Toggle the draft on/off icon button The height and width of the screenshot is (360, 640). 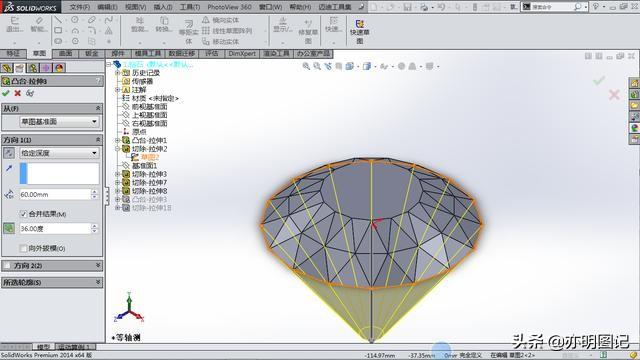(x=9, y=228)
